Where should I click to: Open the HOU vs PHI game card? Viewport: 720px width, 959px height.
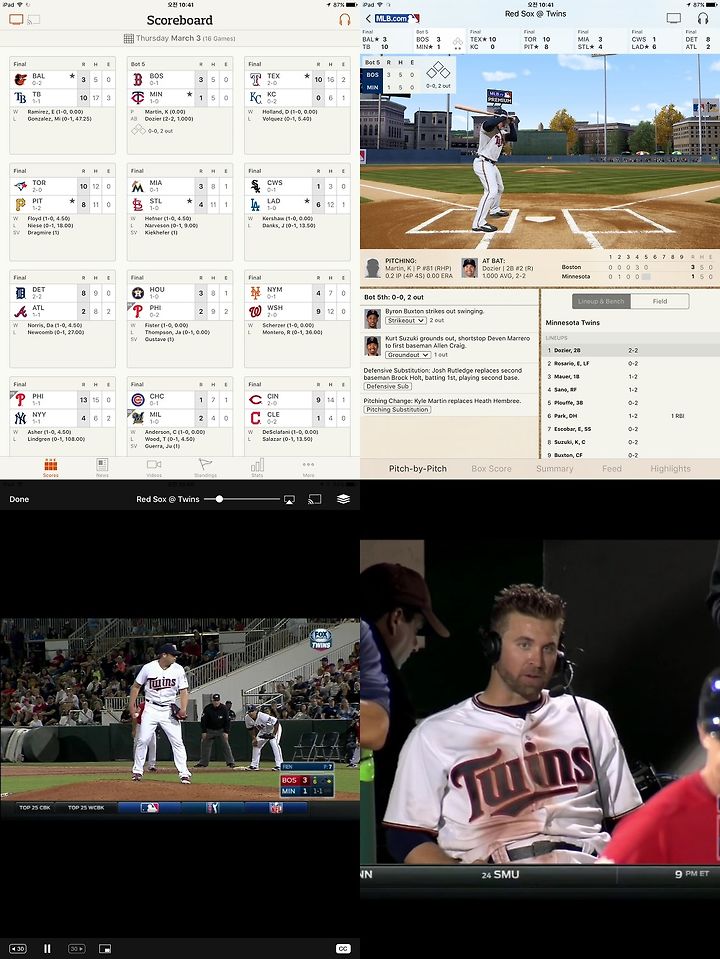coord(180,319)
